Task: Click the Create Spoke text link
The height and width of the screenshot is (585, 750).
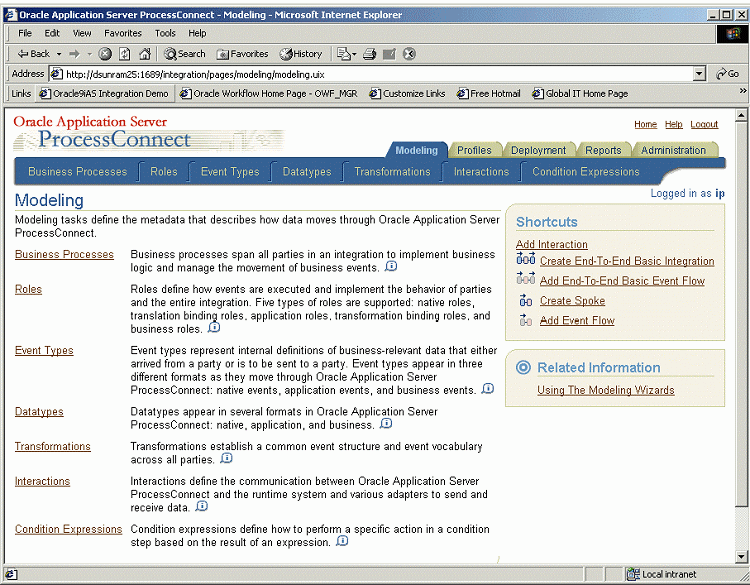Action: (x=573, y=301)
